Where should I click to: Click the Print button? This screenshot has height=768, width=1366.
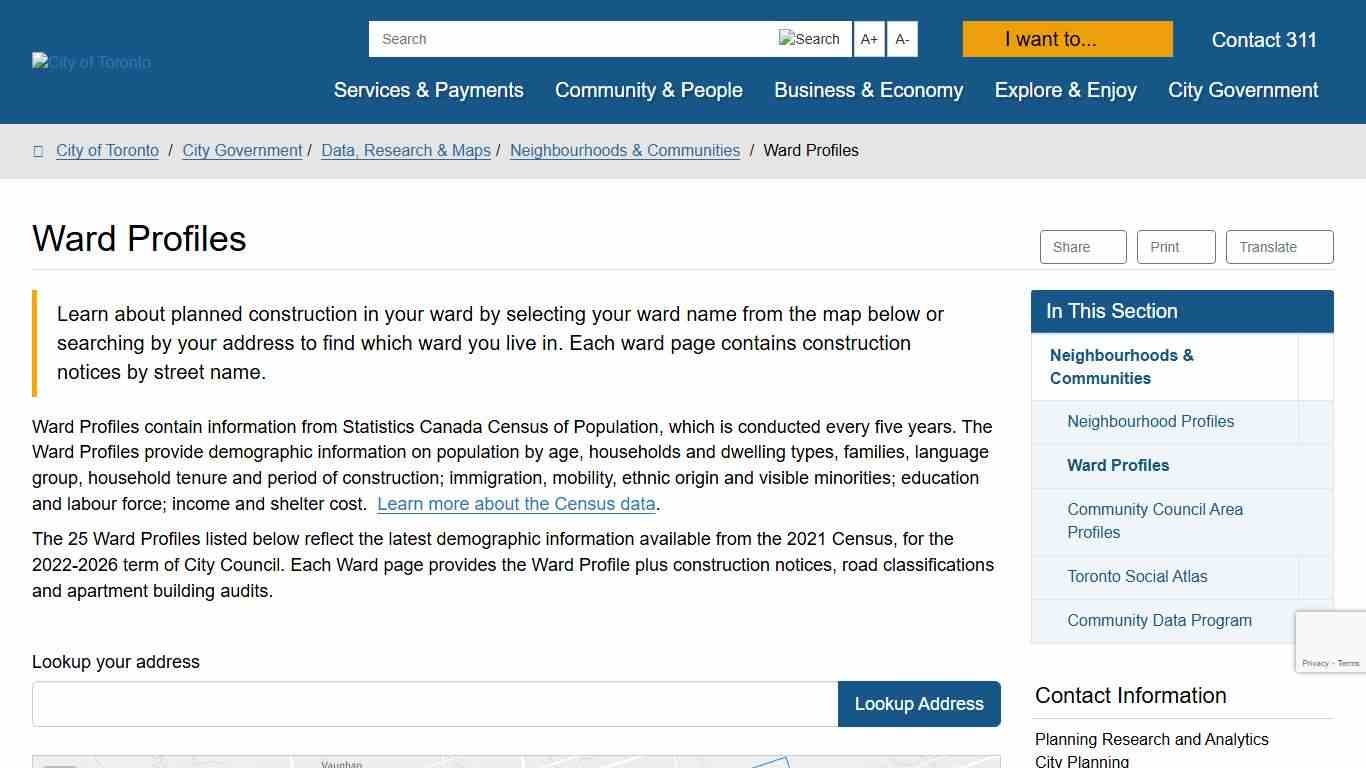(1175, 247)
